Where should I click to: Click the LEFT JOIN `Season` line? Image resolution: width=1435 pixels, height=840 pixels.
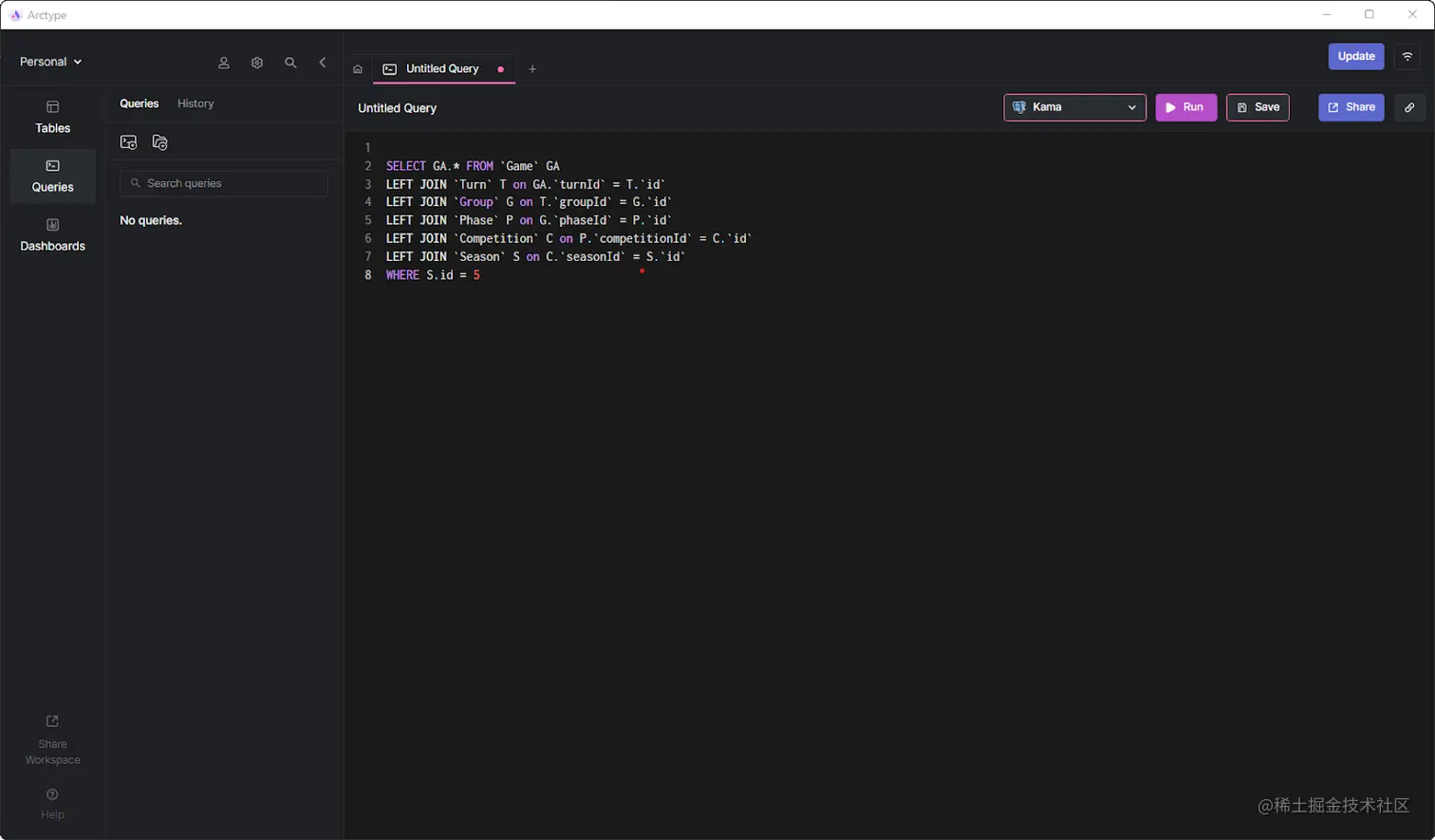(535, 256)
